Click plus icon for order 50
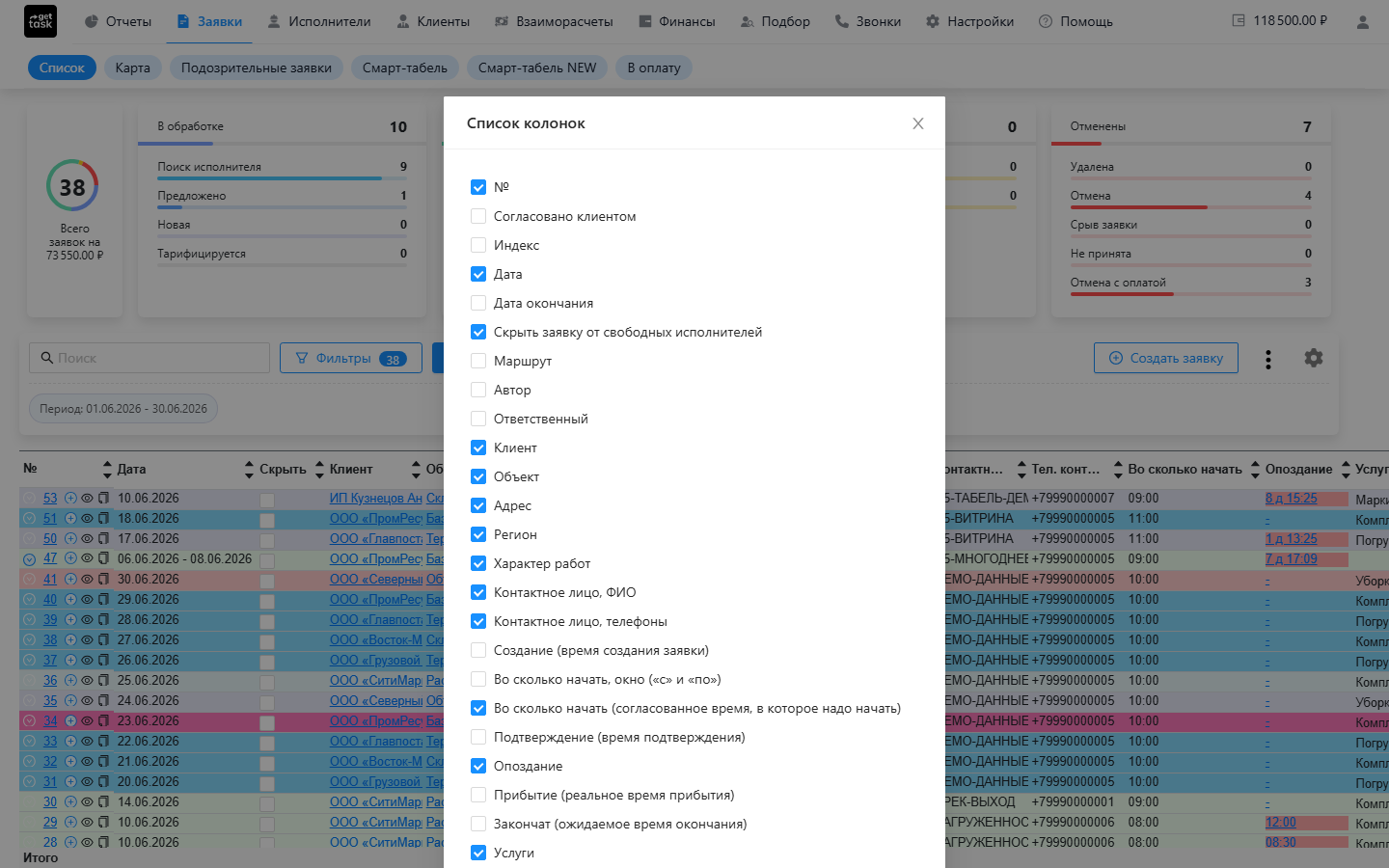The width and height of the screenshot is (1389, 868). [x=70, y=539]
